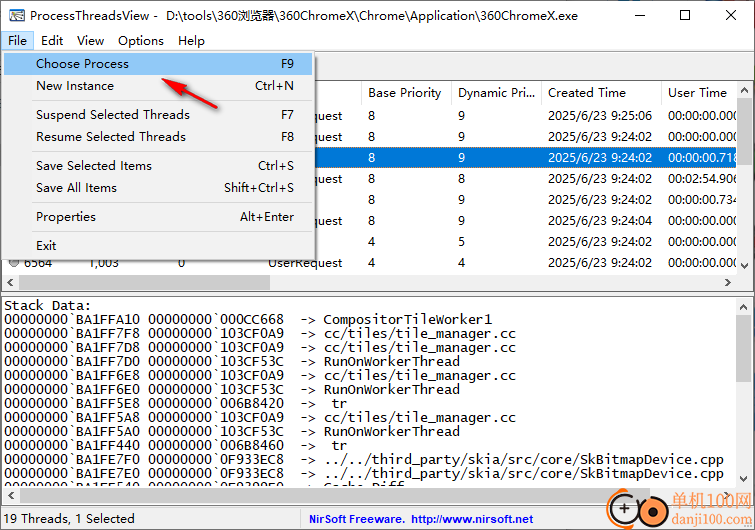755x530 pixels.
Task: Click the Stack Data: heading text
Action: click(x=48, y=306)
